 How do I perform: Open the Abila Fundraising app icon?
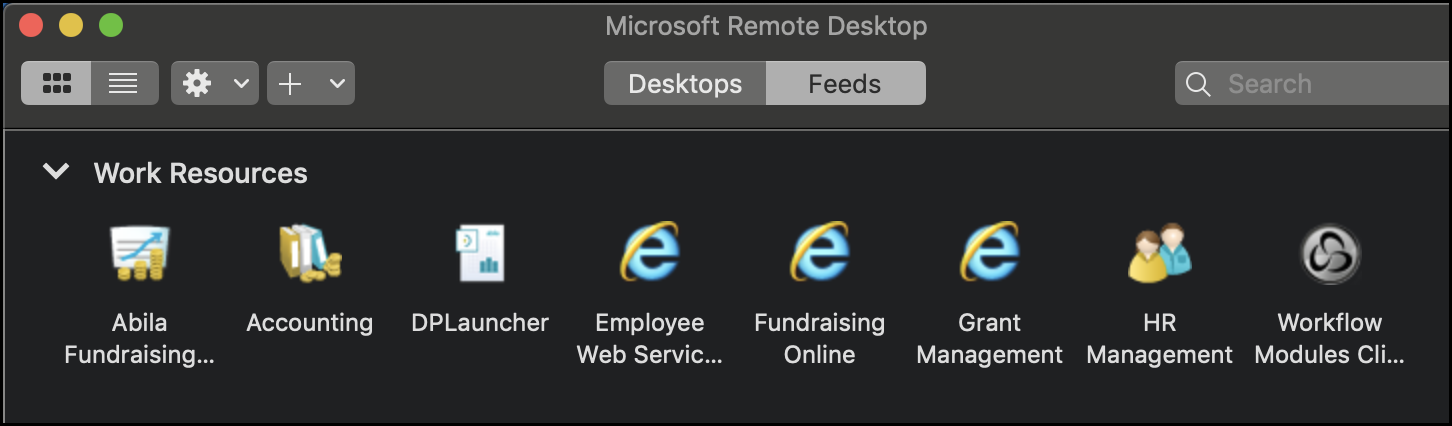pyautogui.click(x=139, y=253)
